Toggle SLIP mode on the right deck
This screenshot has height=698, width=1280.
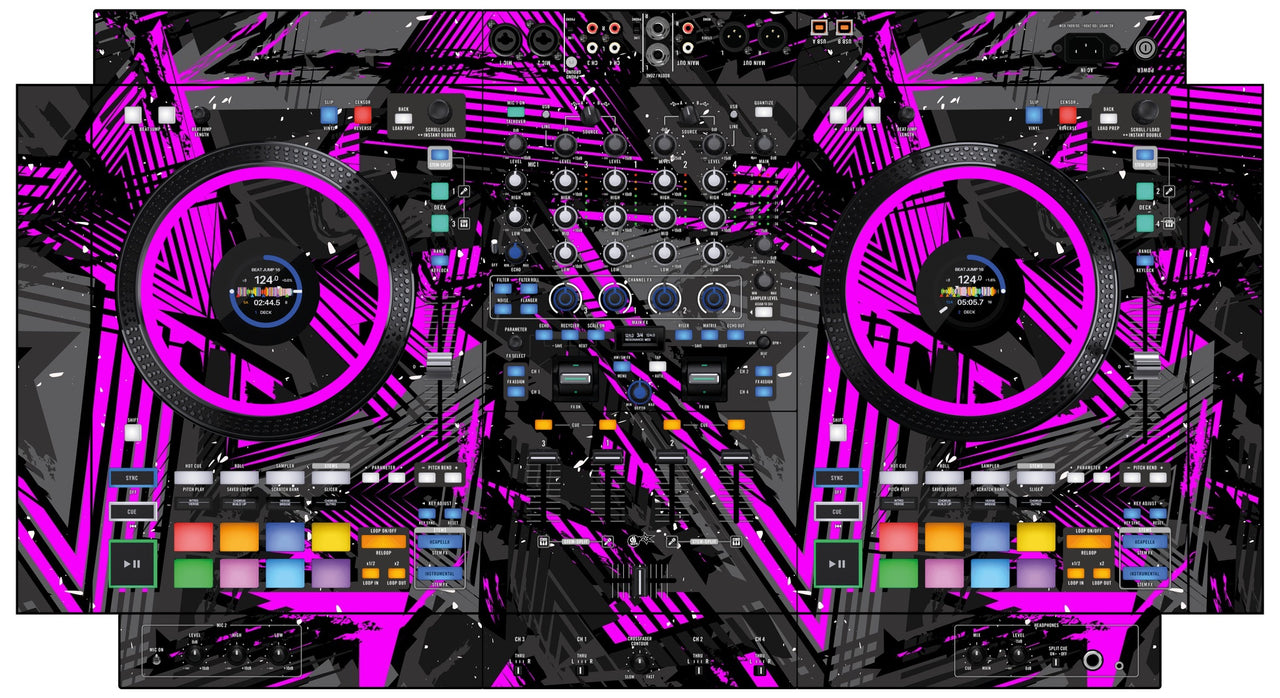point(1034,115)
